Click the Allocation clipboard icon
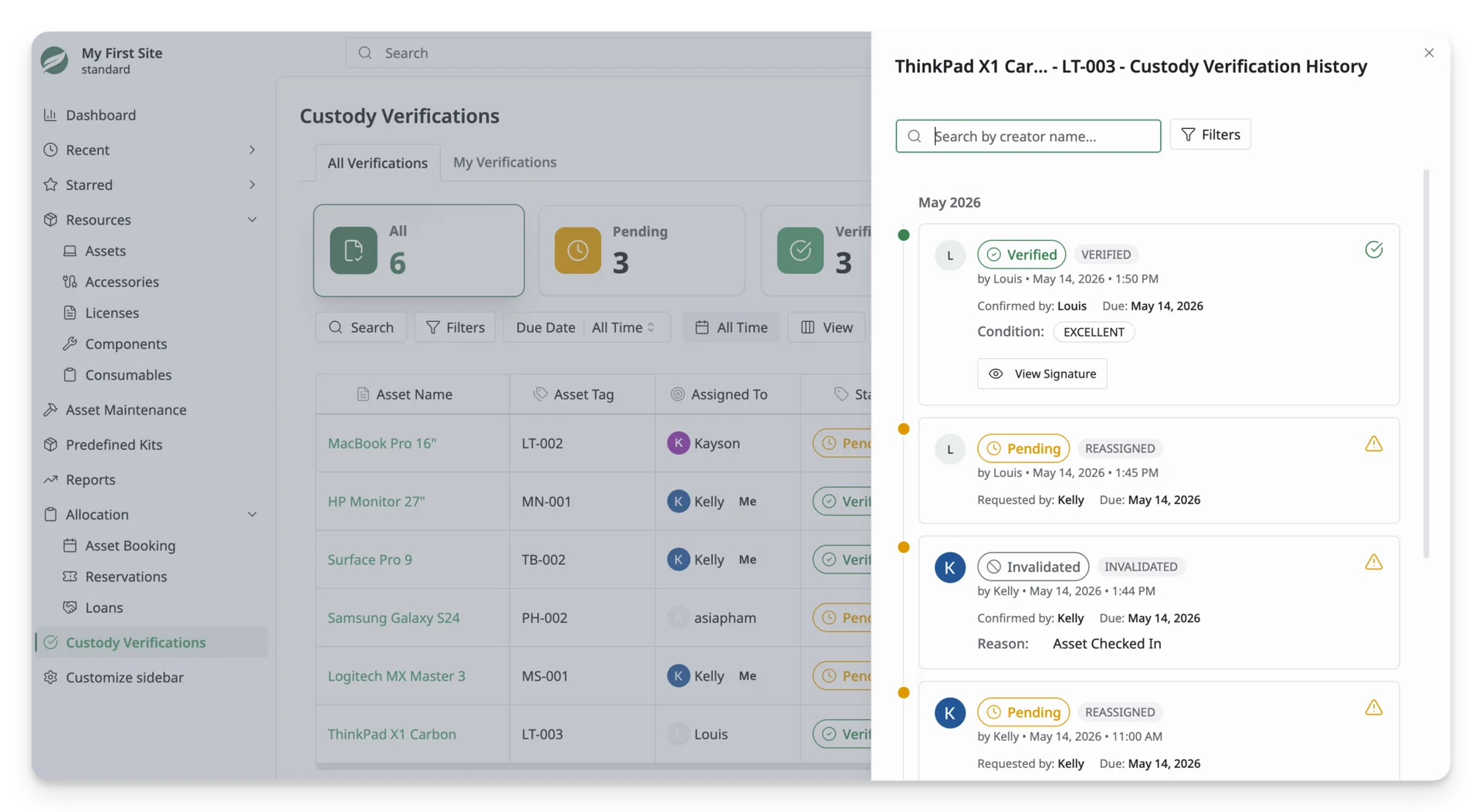Image resolution: width=1482 pixels, height=812 pixels. [x=50, y=514]
